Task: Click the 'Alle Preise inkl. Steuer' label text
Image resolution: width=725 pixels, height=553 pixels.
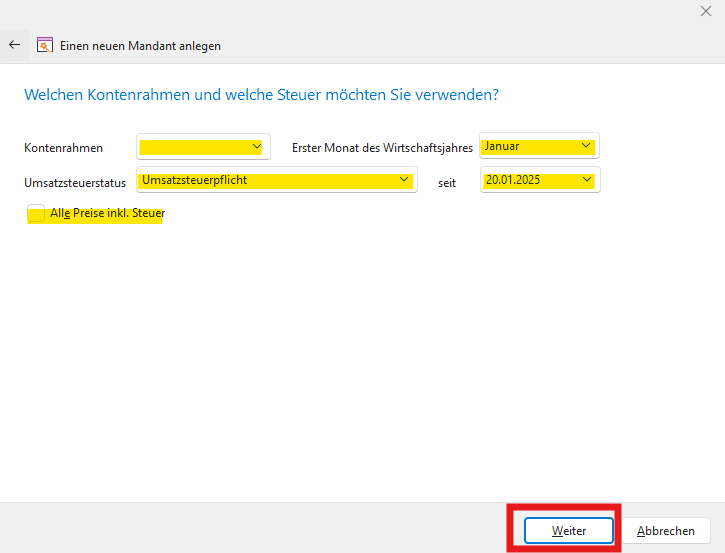Action: 107,213
